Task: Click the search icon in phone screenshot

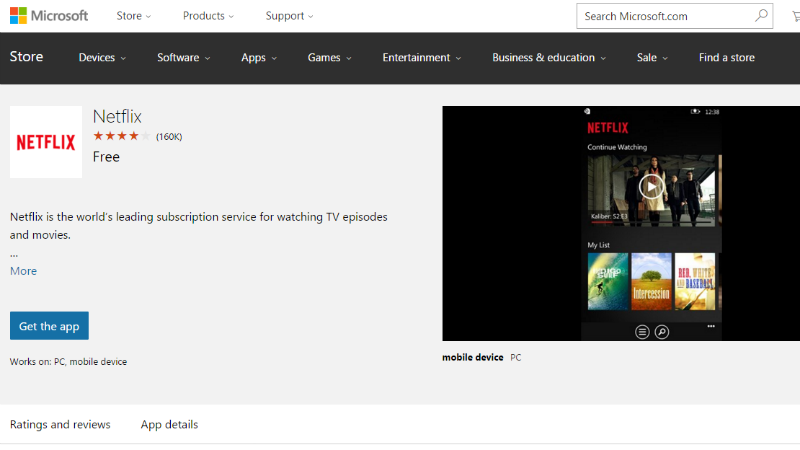Action: tap(662, 332)
